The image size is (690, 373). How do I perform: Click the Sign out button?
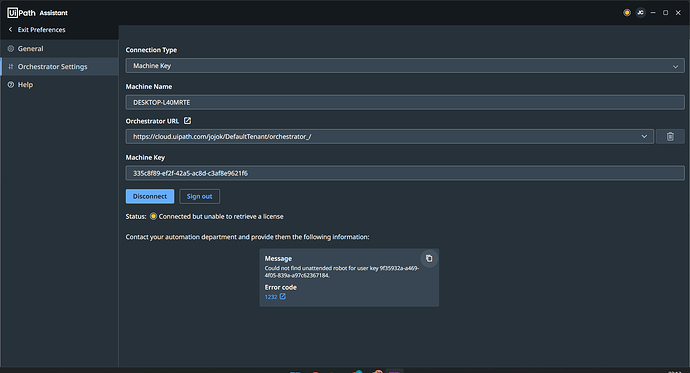click(199, 196)
